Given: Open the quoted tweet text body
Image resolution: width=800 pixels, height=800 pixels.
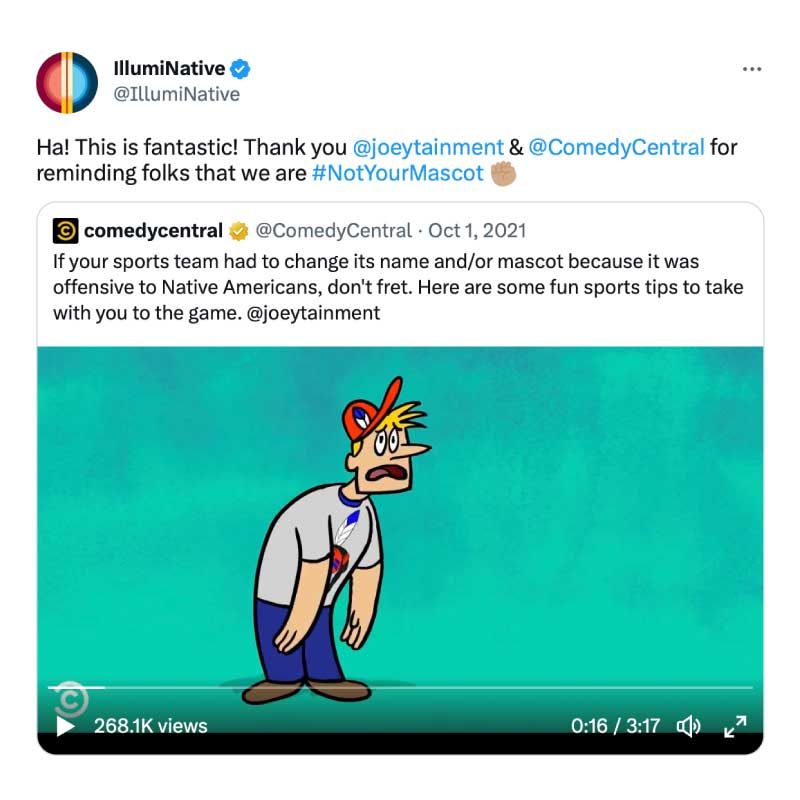Looking at the screenshot, I should coord(398,287).
